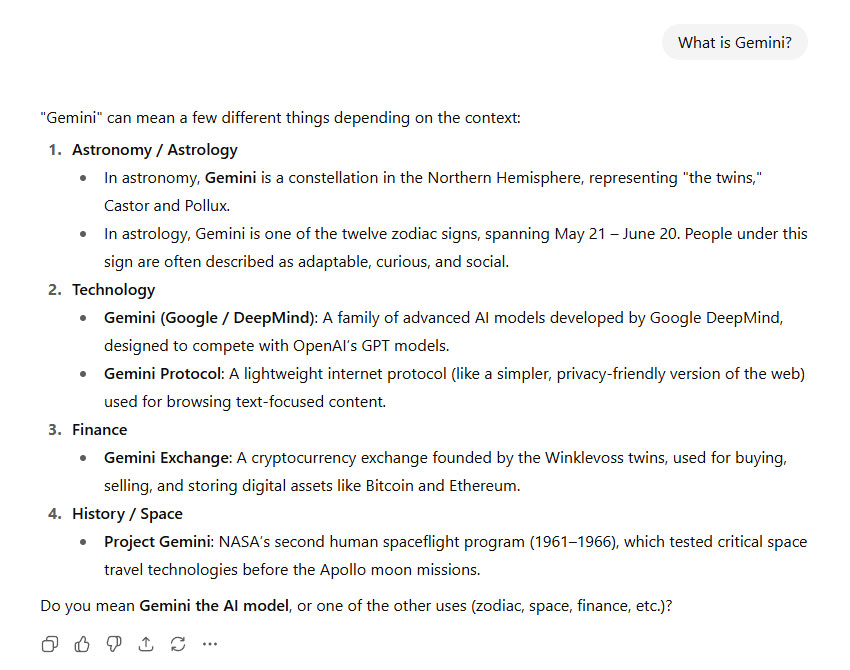Click bold "Gemini the AI model" text
850x670 pixels.
coord(214,606)
